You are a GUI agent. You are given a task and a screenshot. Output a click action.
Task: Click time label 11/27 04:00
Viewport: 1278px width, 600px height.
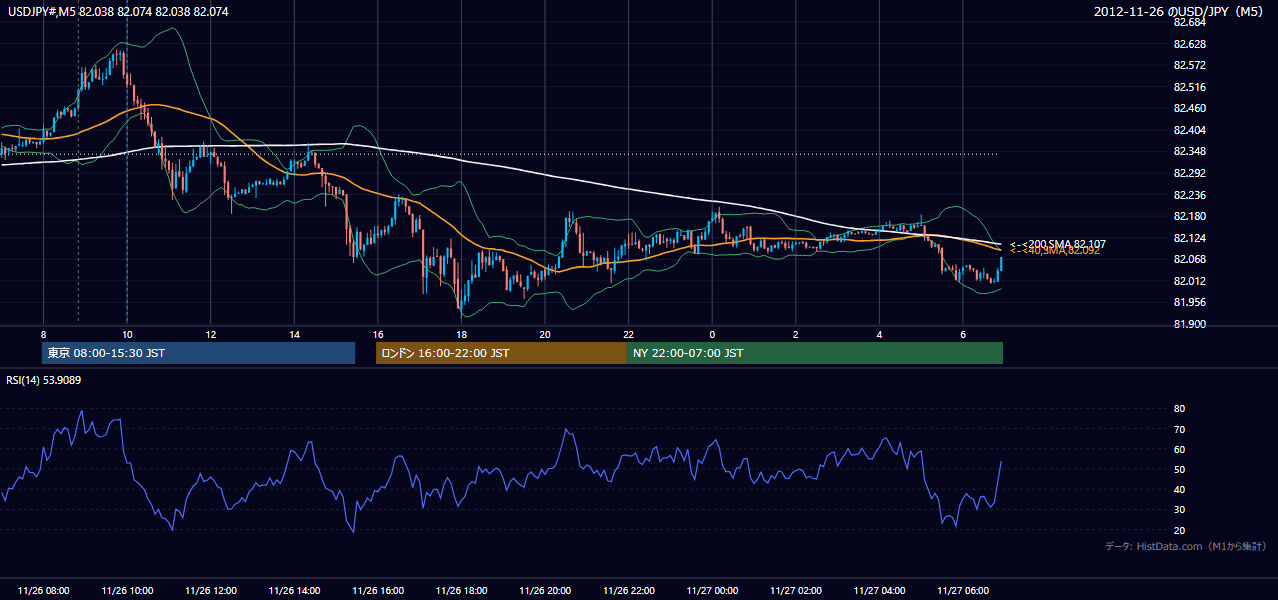[x=879, y=591]
